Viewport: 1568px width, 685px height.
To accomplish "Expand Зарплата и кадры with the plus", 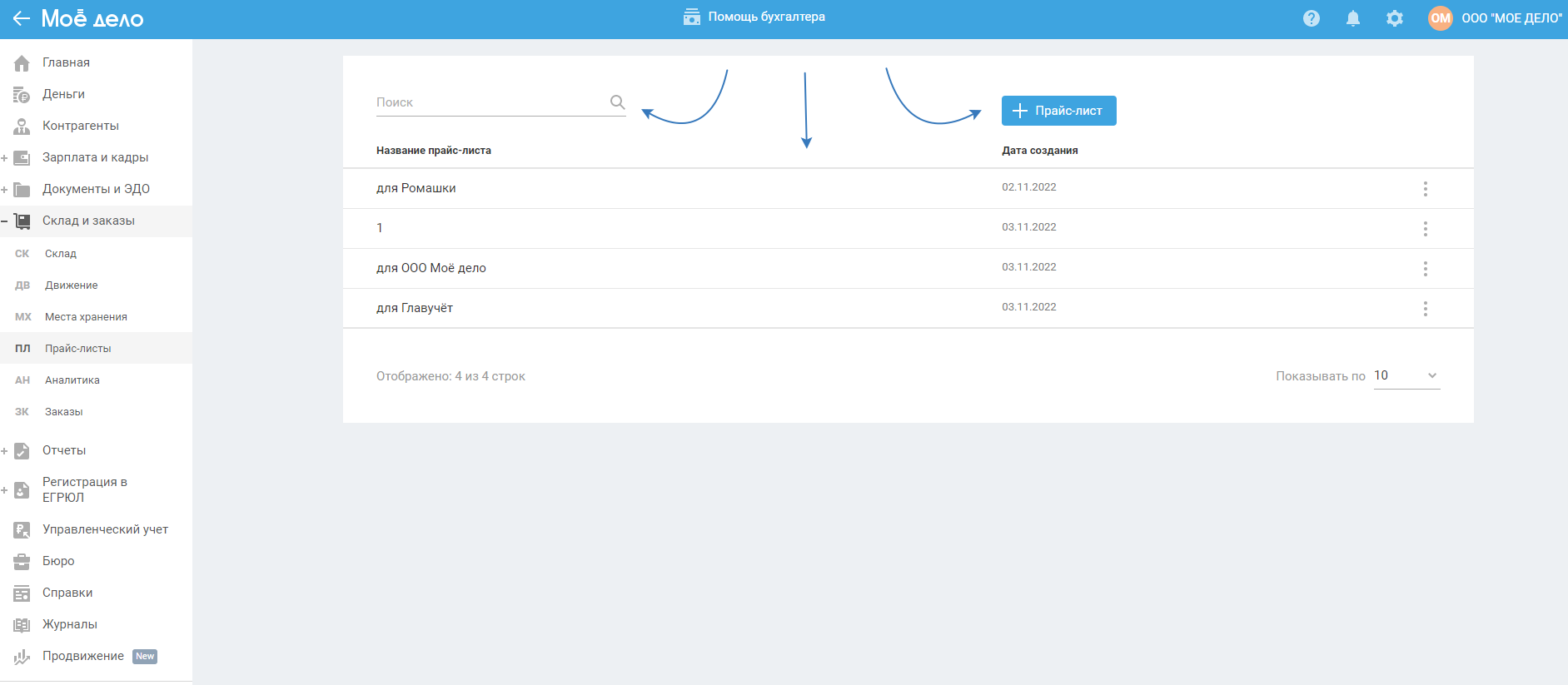I will point(4,157).
